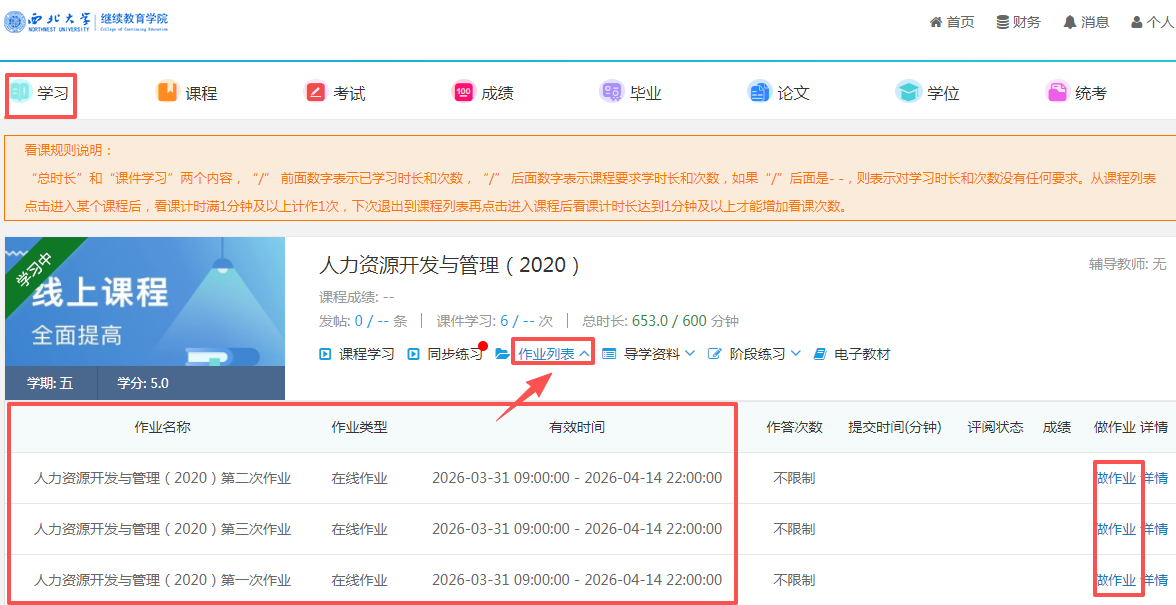Open 财务 in the top menu

(x=1018, y=22)
